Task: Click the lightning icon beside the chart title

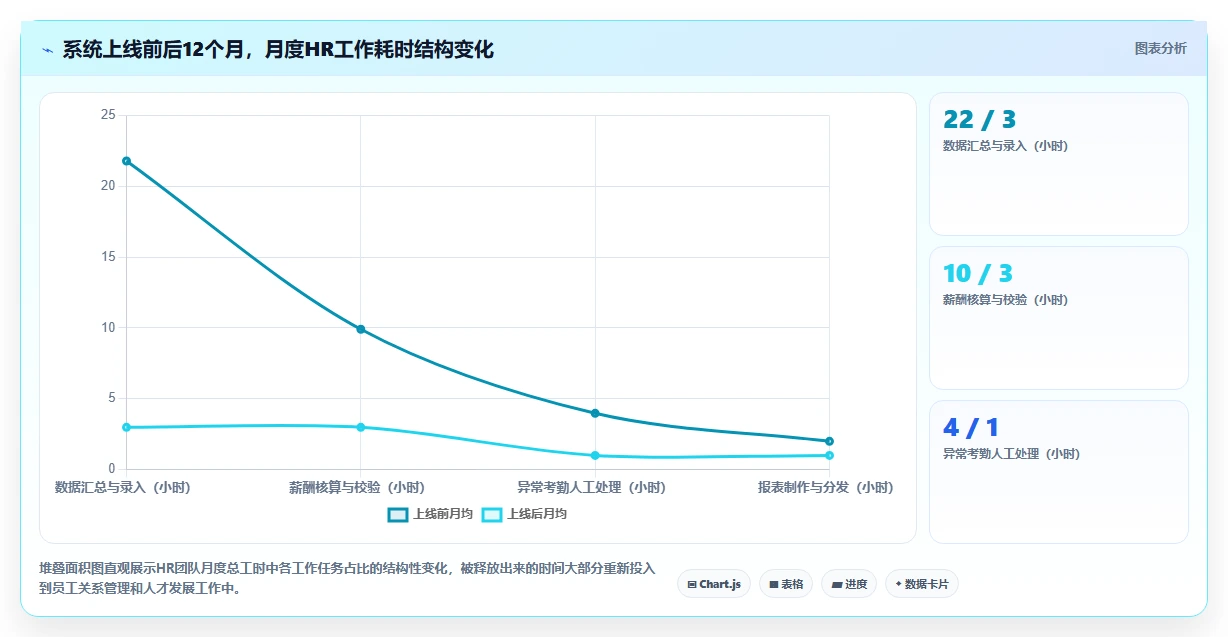Action: click(47, 50)
